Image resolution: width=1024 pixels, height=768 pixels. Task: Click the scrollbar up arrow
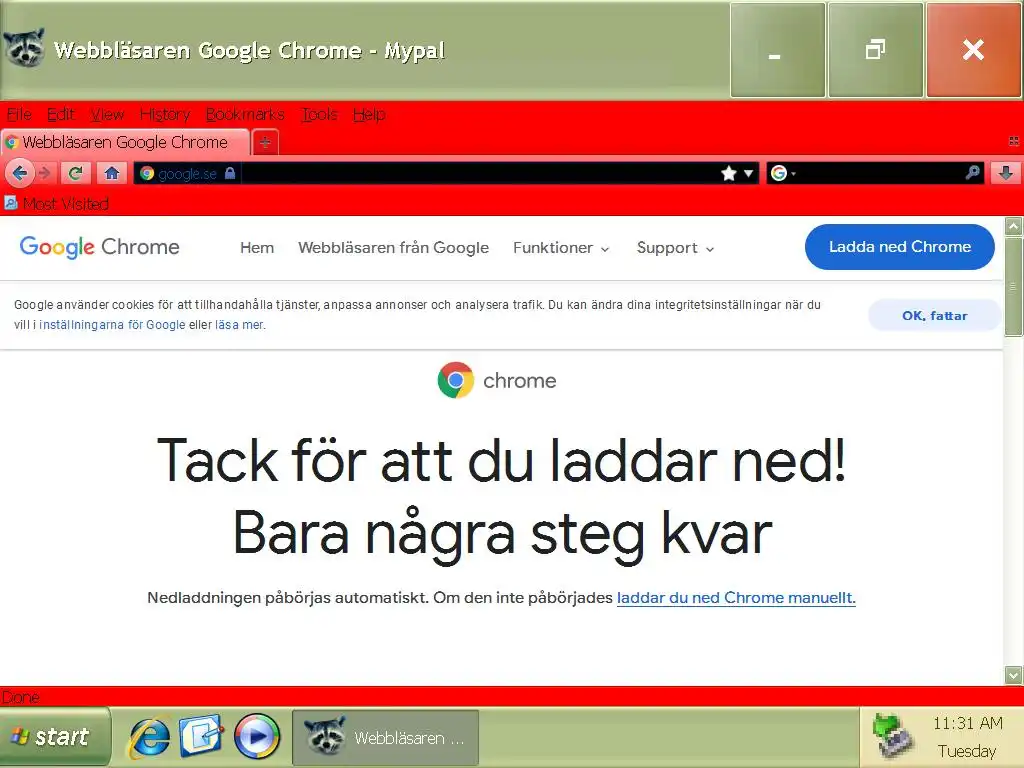click(x=1014, y=227)
